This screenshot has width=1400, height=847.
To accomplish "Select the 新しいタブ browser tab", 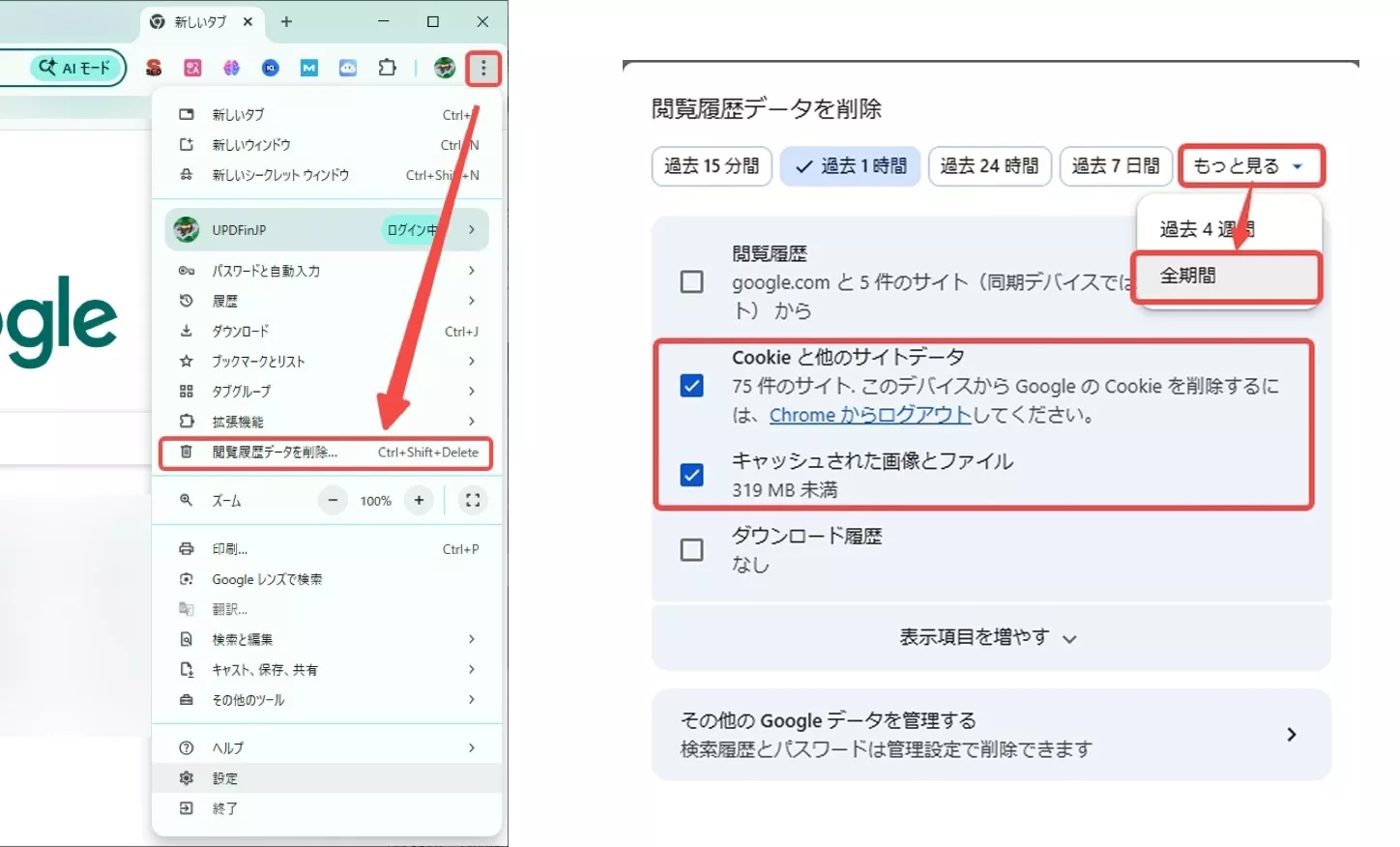I will tap(200, 21).
